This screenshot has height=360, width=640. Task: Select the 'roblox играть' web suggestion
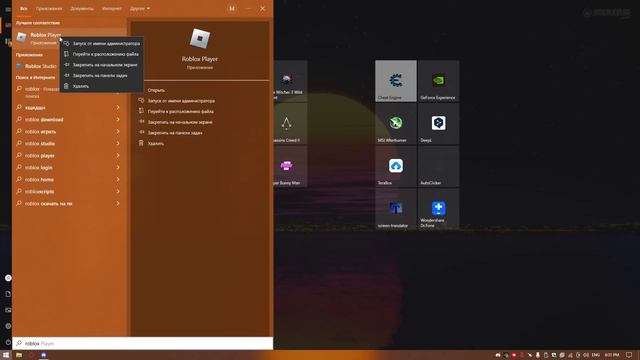(x=40, y=131)
